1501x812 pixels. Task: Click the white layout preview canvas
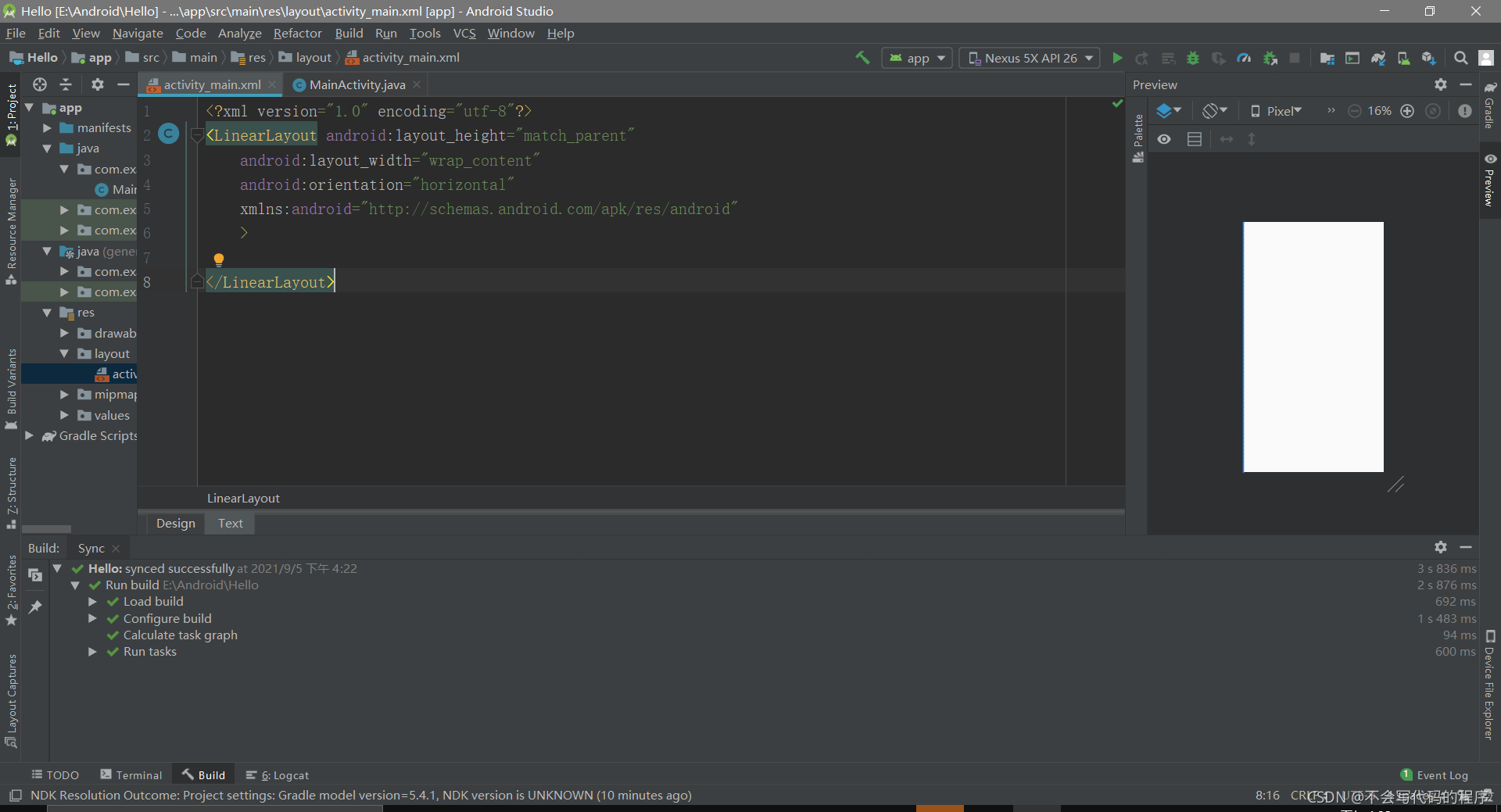tap(1313, 347)
